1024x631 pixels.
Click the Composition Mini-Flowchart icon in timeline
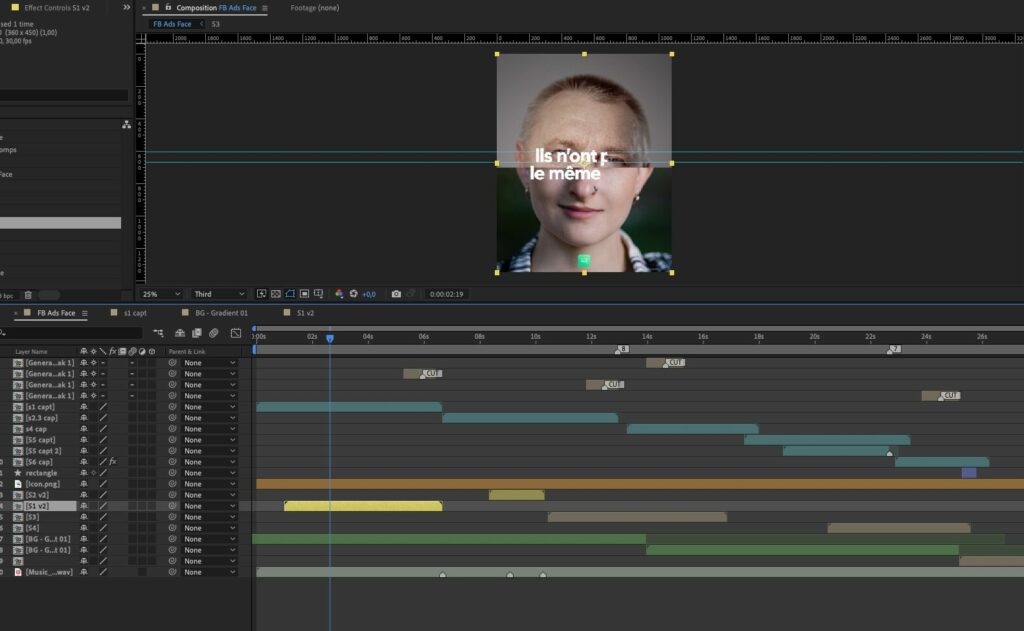point(158,333)
